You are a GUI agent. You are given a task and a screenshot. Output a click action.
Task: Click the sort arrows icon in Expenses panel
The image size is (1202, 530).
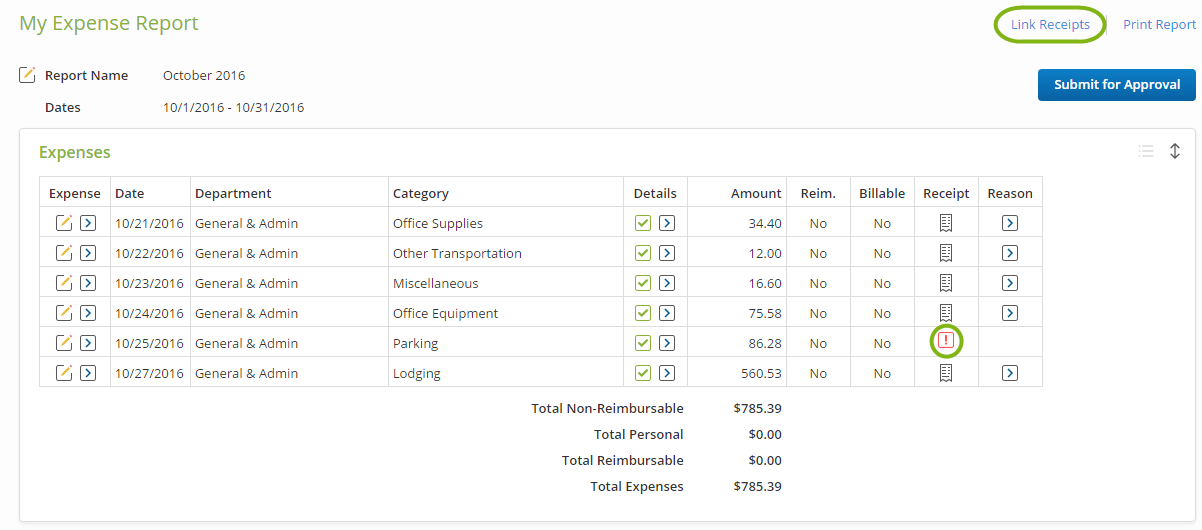(1175, 151)
